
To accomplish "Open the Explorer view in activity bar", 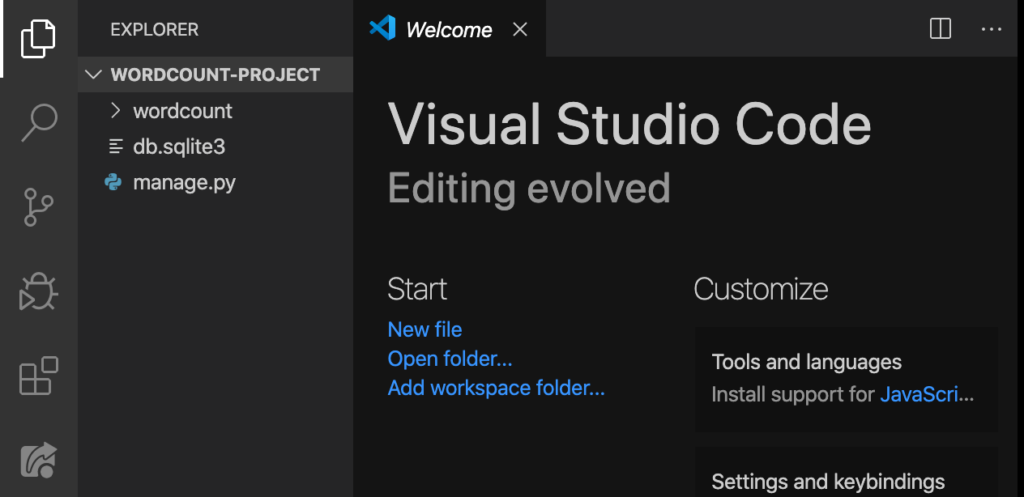I will [x=39, y=39].
